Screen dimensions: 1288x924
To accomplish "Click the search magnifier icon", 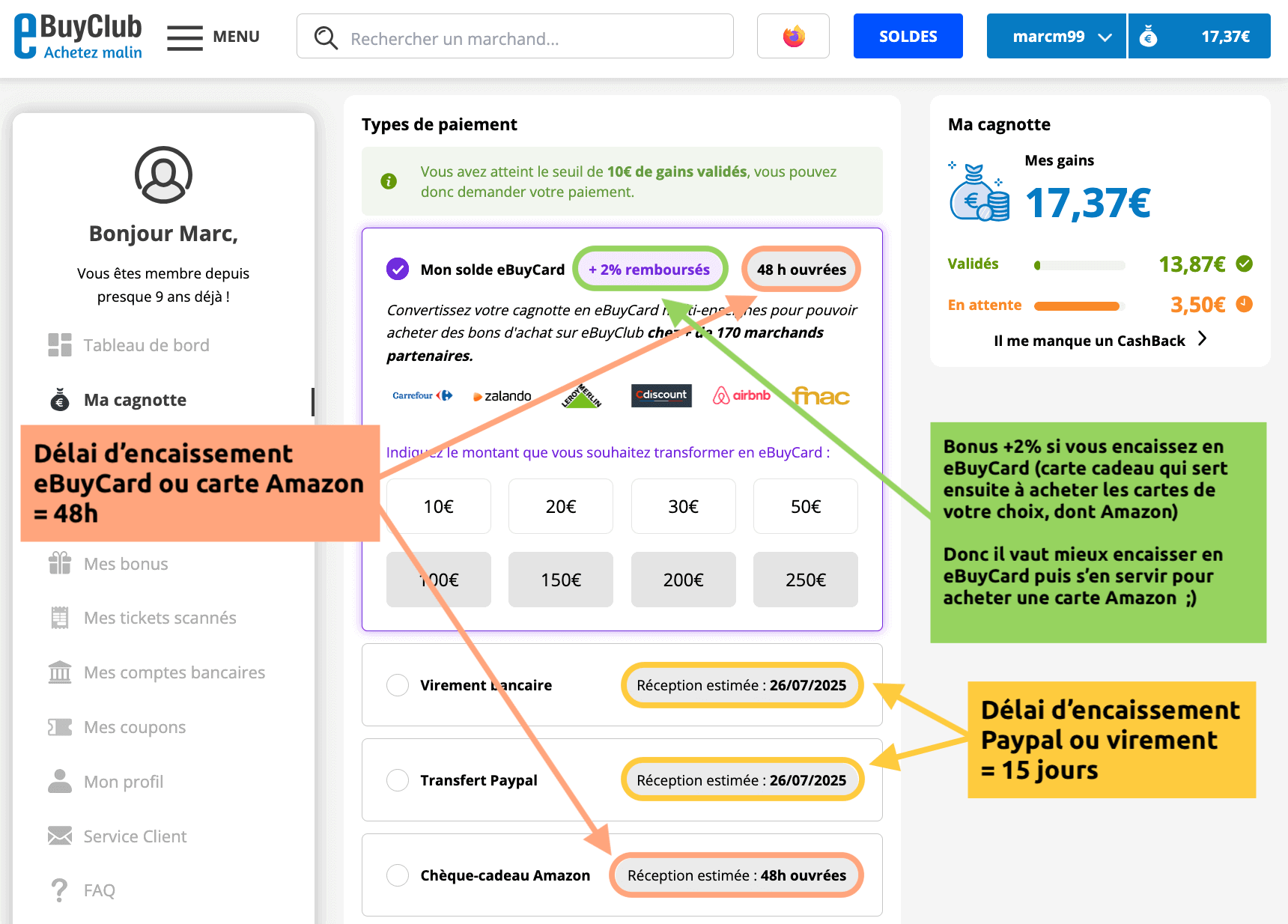I will [x=325, y=37].
